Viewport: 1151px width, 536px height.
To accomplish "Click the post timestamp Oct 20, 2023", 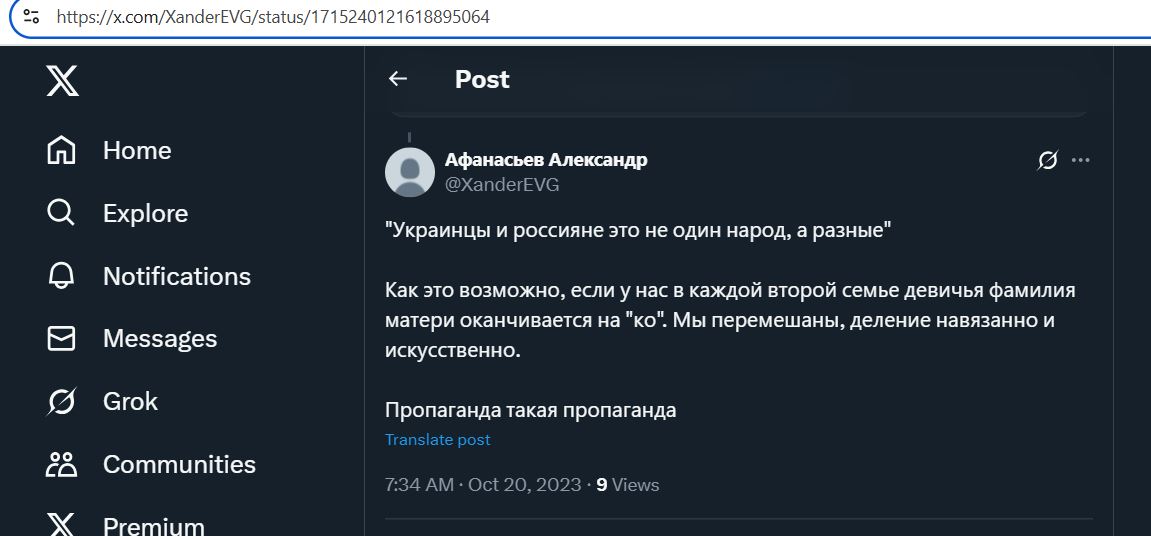I will (525, 485).
